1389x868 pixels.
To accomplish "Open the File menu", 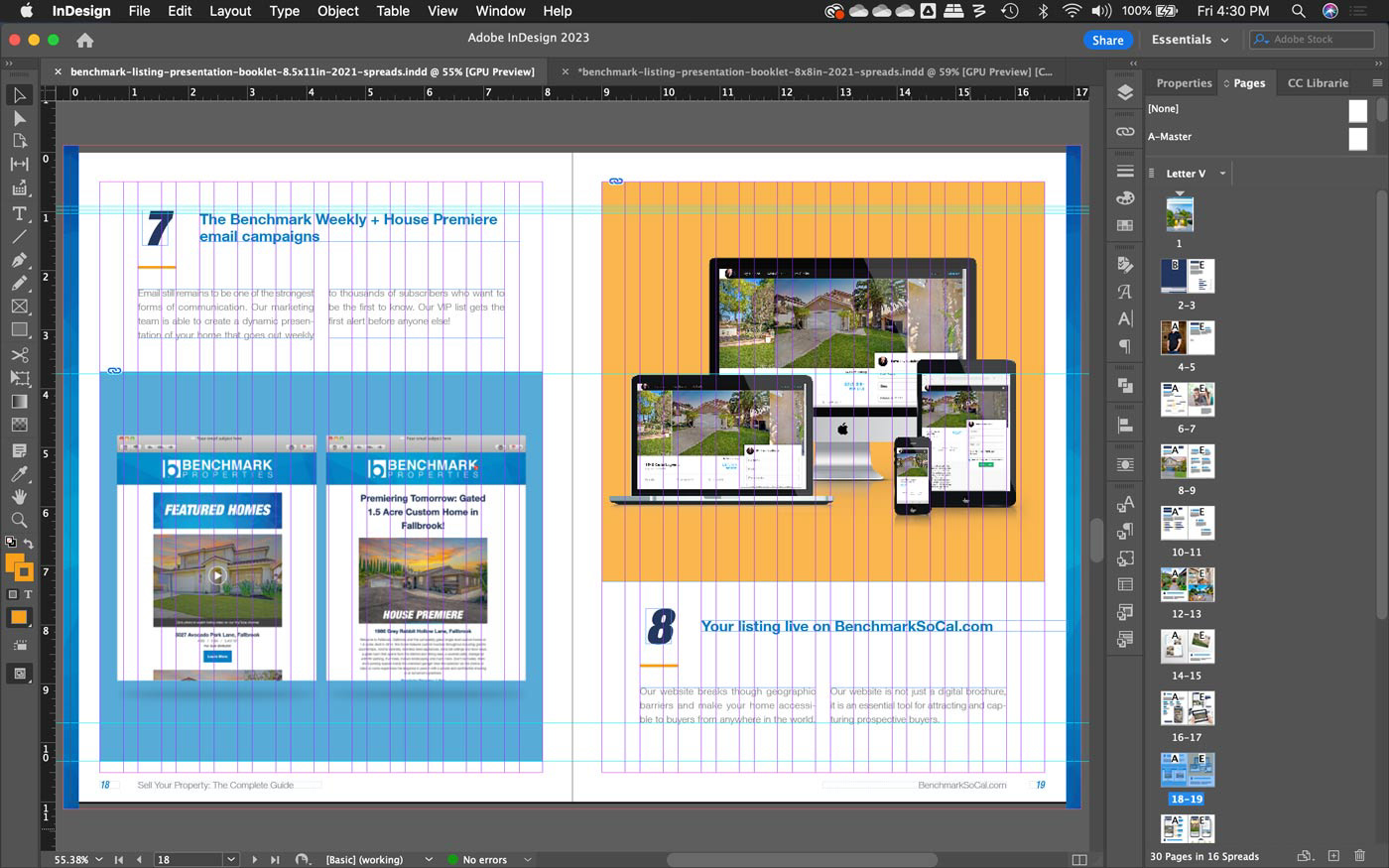I will (139, 11).
